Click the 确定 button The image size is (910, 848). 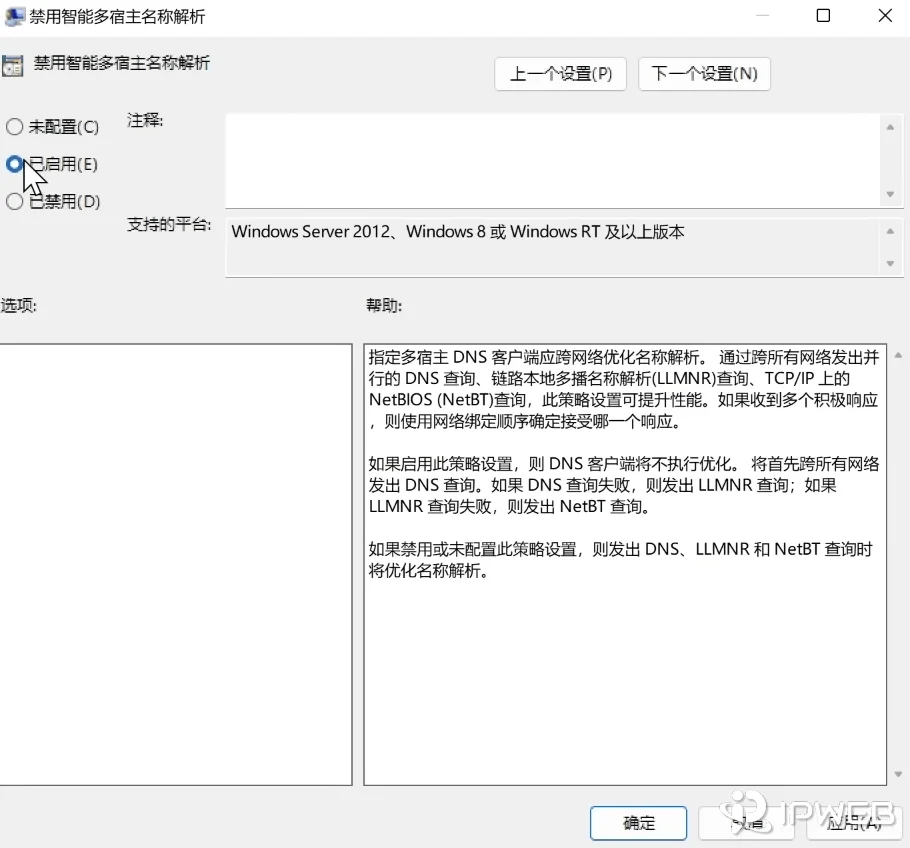pyautogui.click(x=638, y=823)
